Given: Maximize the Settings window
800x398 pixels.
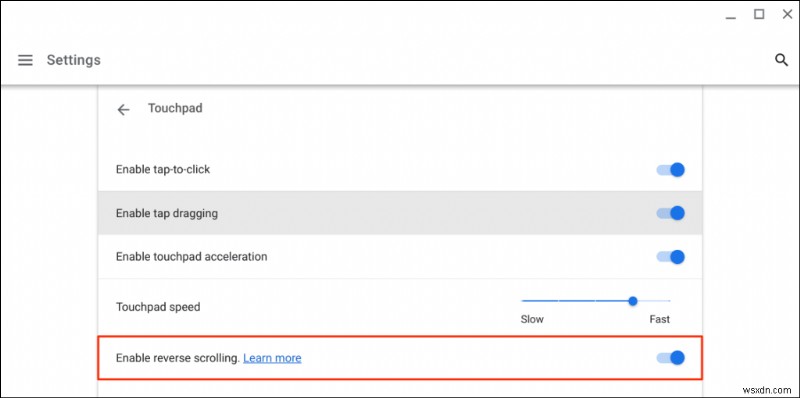Looking at the screenshot, I should tap(759, 15).
